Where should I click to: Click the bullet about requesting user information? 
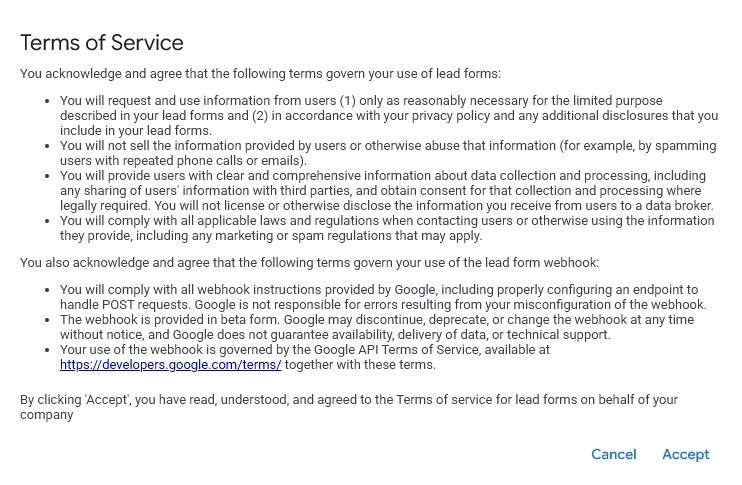point(388,116)
